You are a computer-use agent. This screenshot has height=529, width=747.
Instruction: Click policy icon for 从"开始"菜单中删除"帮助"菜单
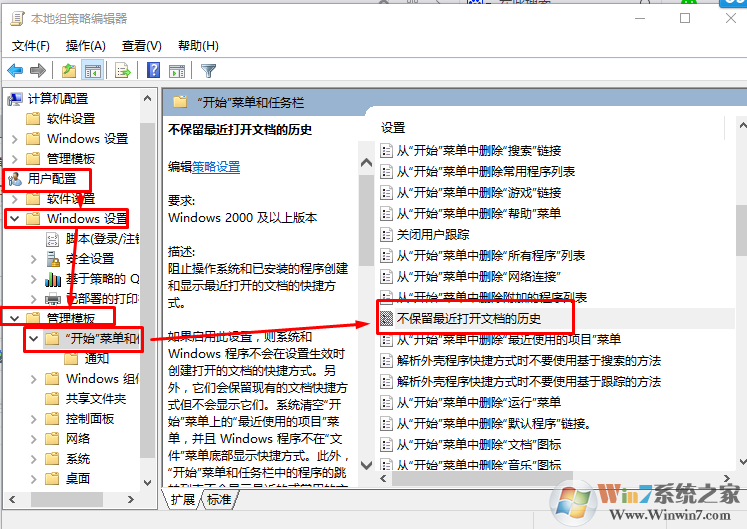click(386, 214)
